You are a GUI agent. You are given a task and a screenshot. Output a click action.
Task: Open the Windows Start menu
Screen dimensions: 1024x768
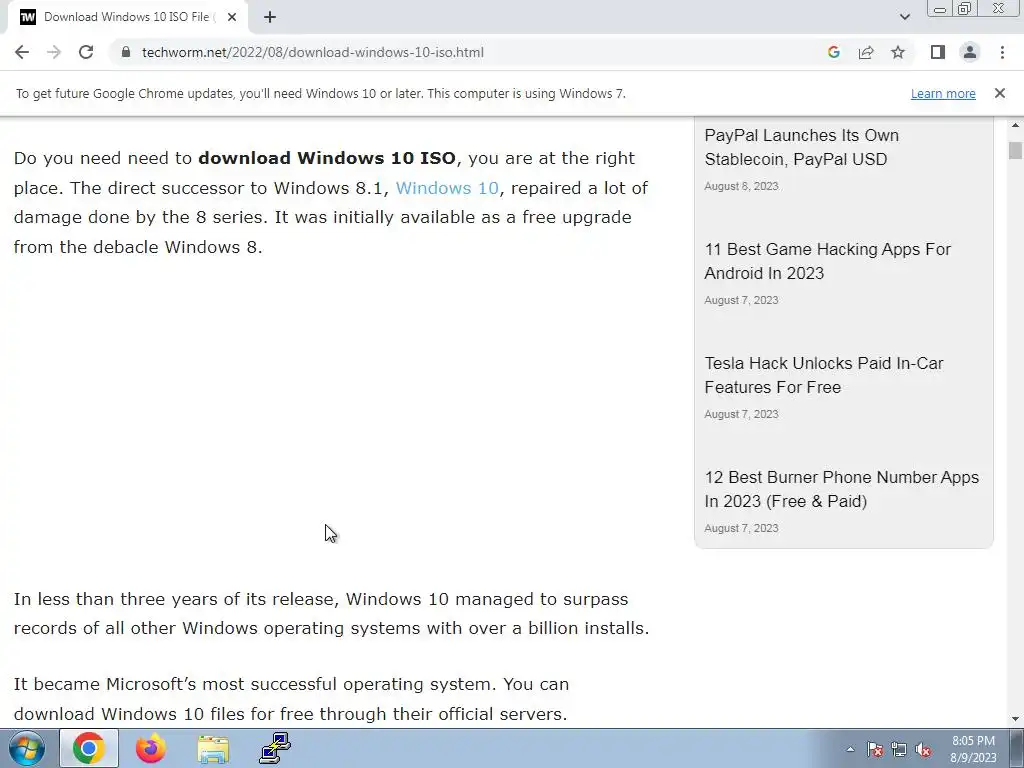(x=27, y=748)
